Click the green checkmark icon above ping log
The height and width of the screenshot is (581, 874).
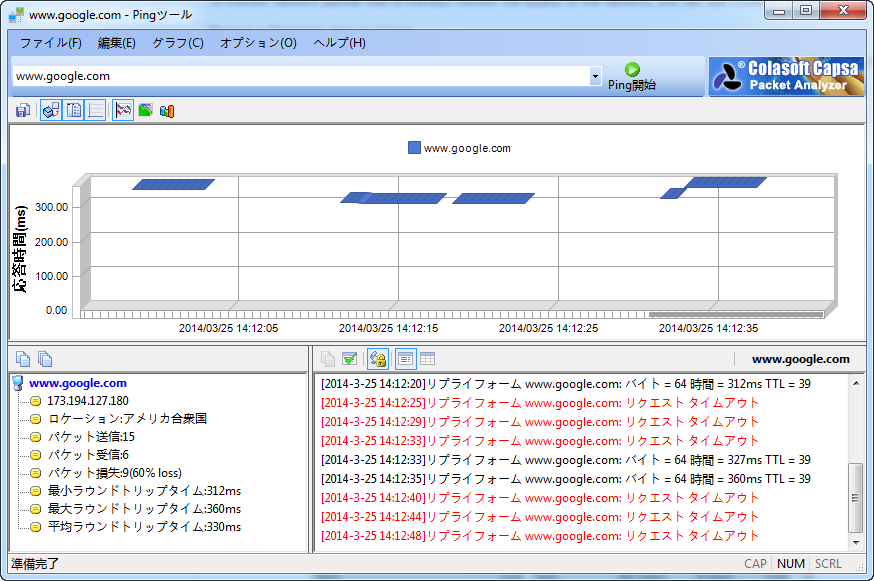pos(350,359)
